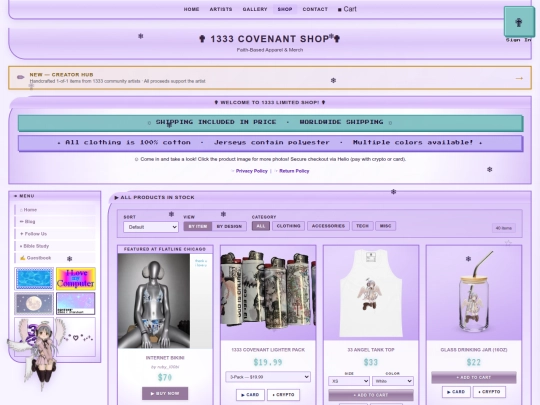The height and width of the screenshot is (405, 540).
Task: Pay by Crypto for Glass Drinking Jar
Action: tap(489, 392)
